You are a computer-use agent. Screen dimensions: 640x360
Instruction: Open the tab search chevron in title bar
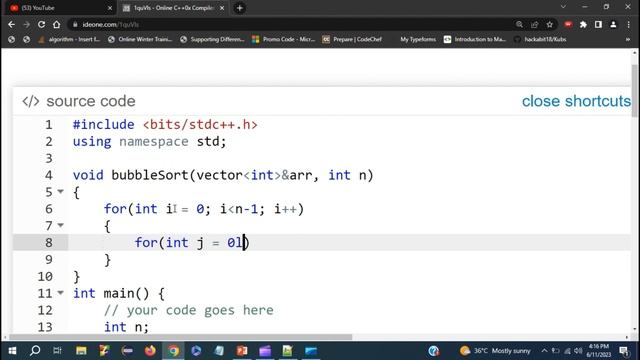(563, 7)
